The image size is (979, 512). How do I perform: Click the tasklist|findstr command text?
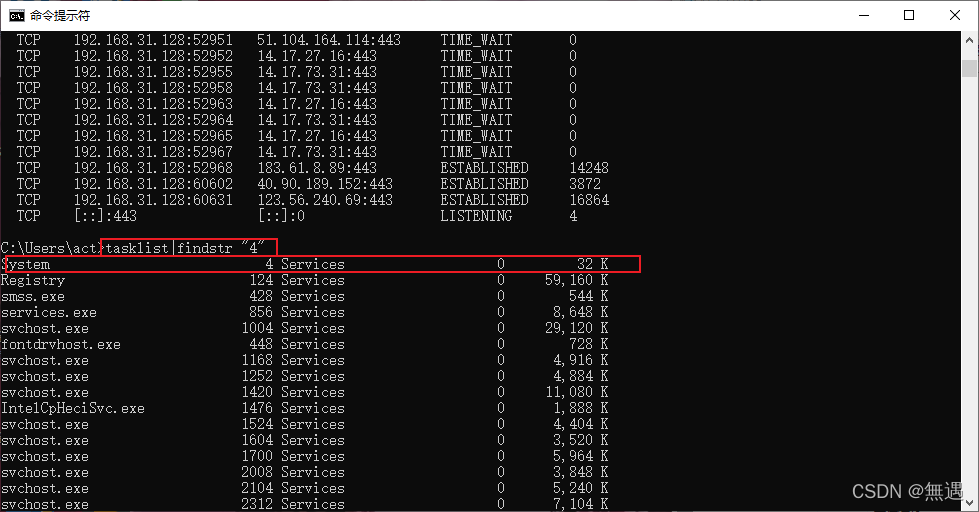point(185,248)
